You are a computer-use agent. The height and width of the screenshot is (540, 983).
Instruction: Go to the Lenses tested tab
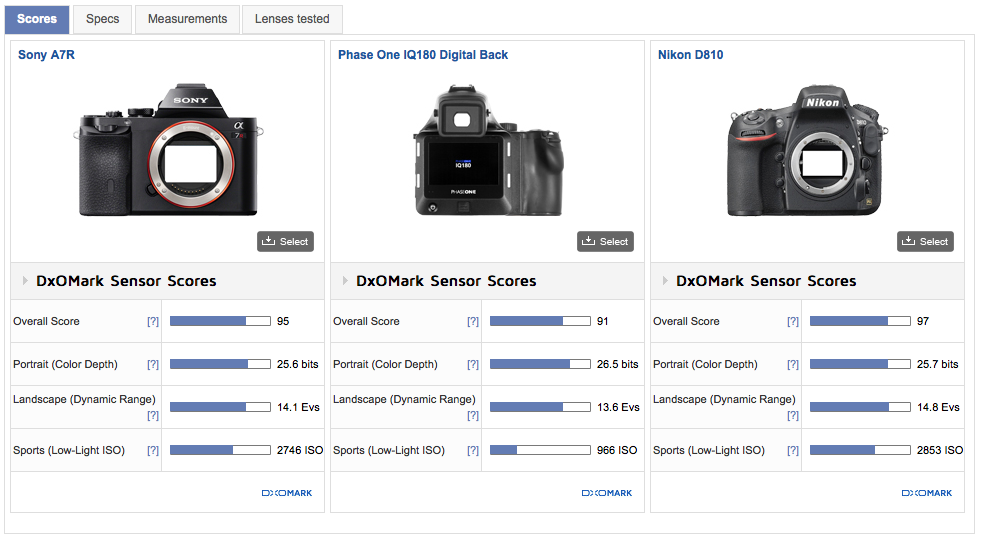pos(292,19)
